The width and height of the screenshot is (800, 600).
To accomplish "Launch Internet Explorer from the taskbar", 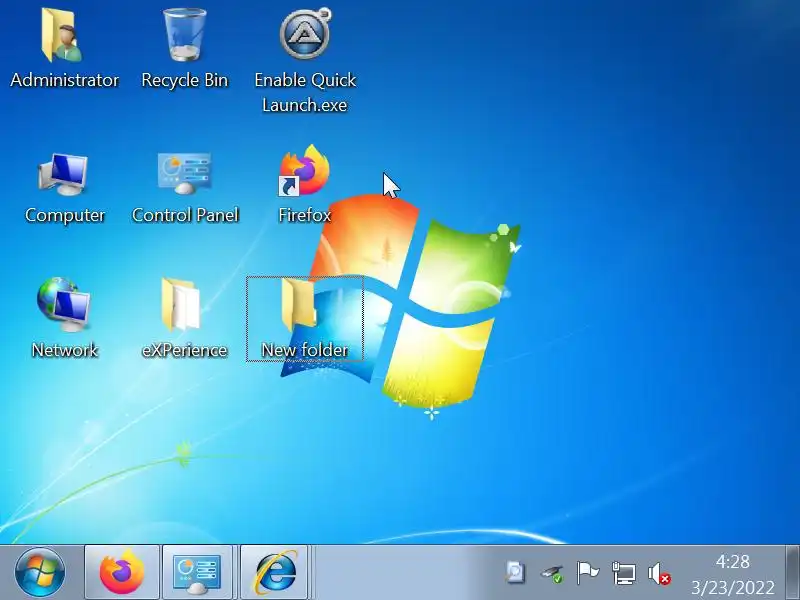I will (x=276, y=572).
